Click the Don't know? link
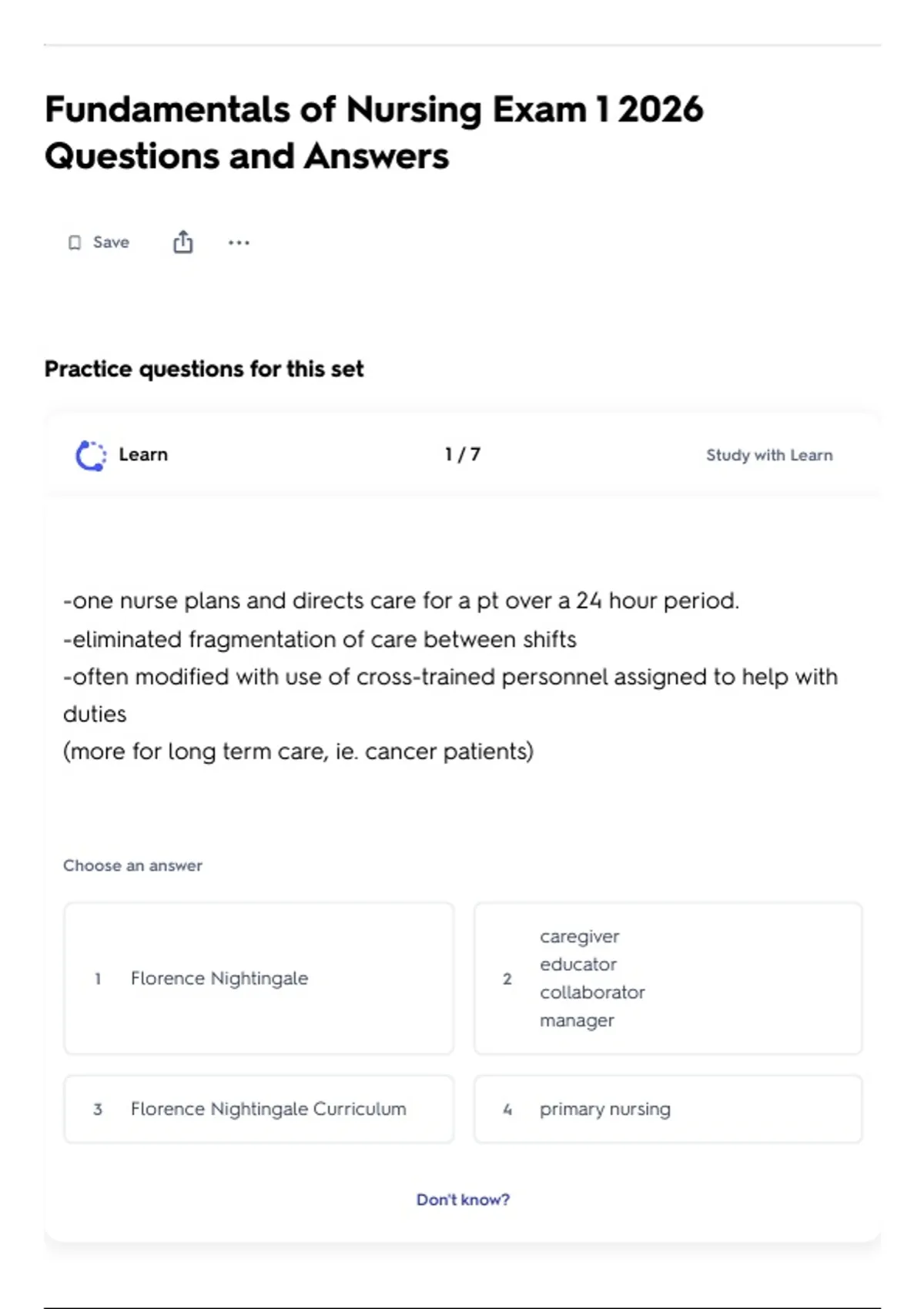This screenshot has height=1309, width=924. click(463, 1200)
